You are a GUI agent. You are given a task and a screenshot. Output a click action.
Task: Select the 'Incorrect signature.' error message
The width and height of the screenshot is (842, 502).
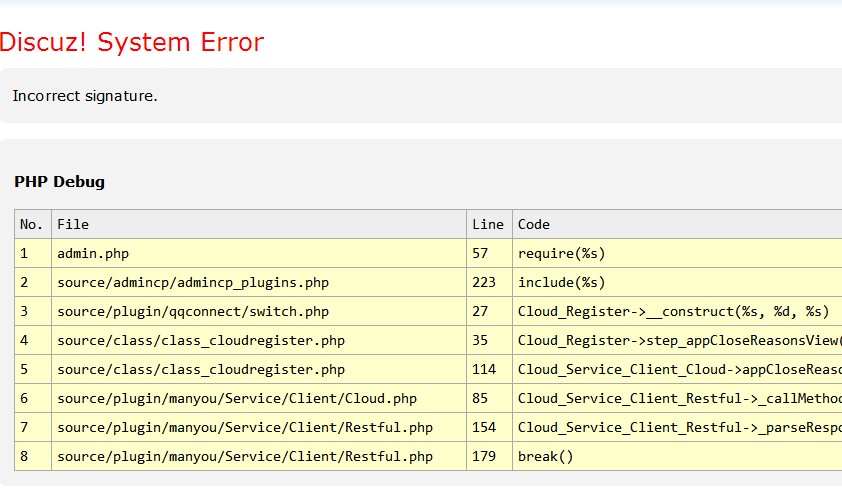[x=85, y=96]
